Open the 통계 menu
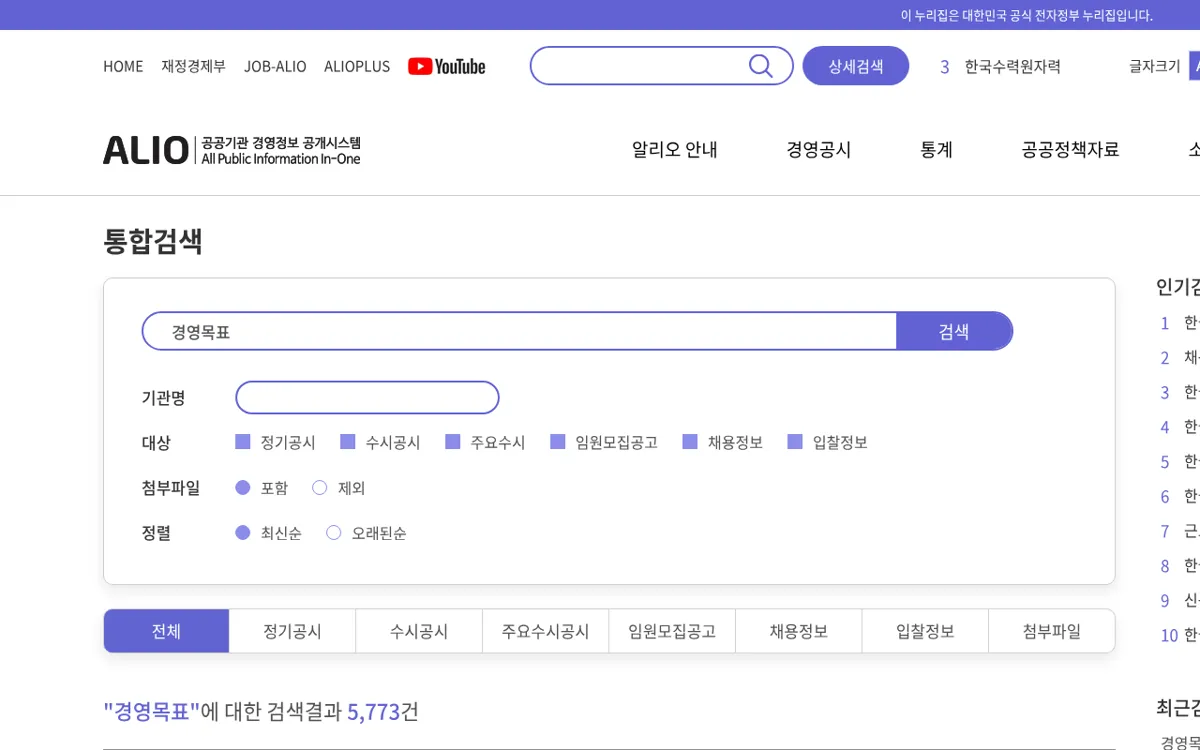 936,150
